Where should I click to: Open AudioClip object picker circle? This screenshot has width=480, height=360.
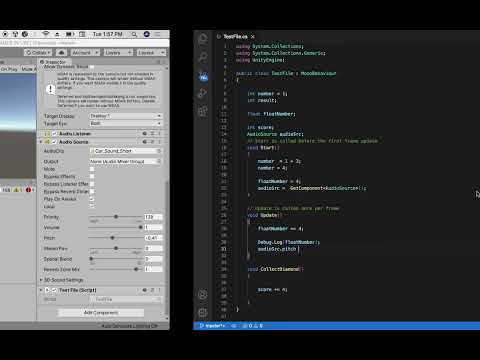[x=159, y=151]
